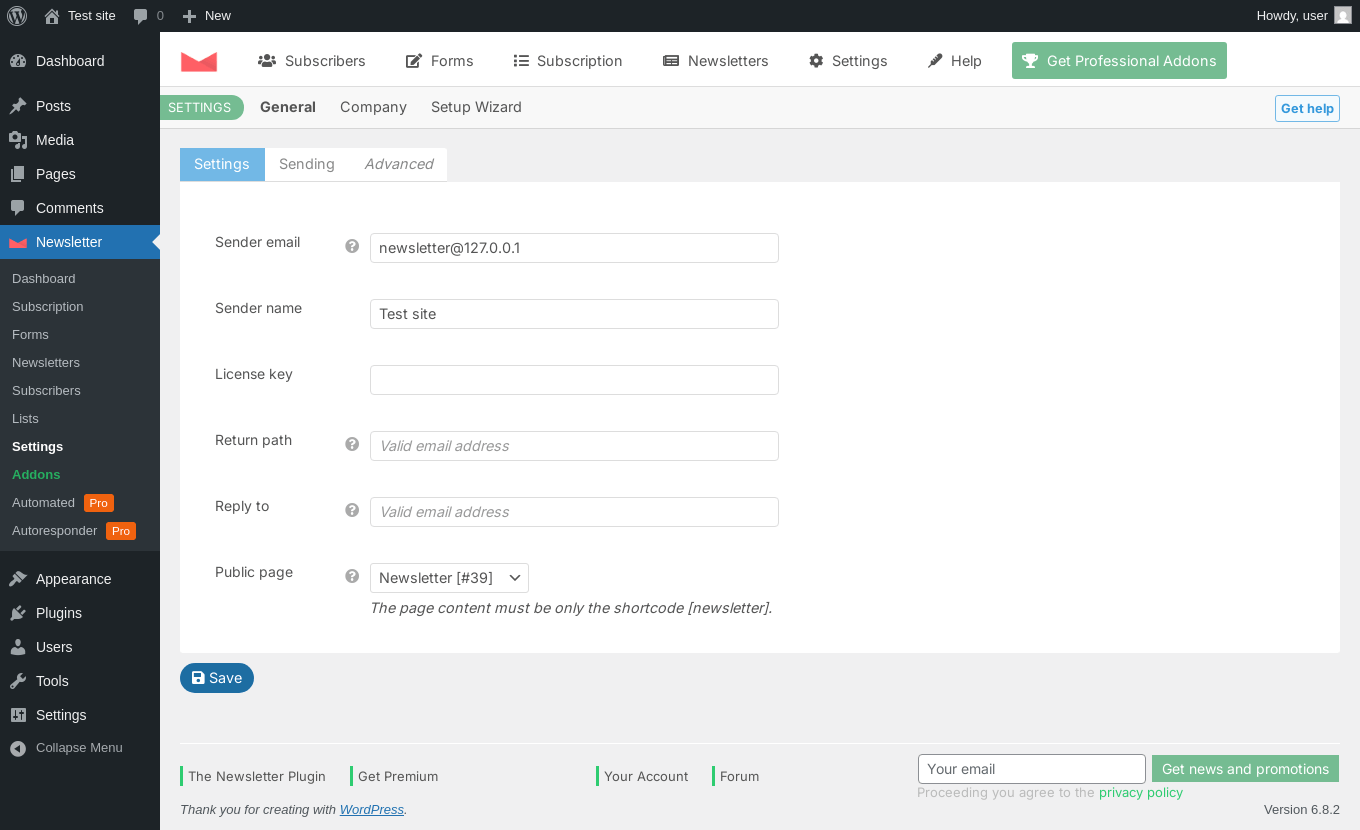Click the help icon beside Reply to

click(x=352, y=510)
